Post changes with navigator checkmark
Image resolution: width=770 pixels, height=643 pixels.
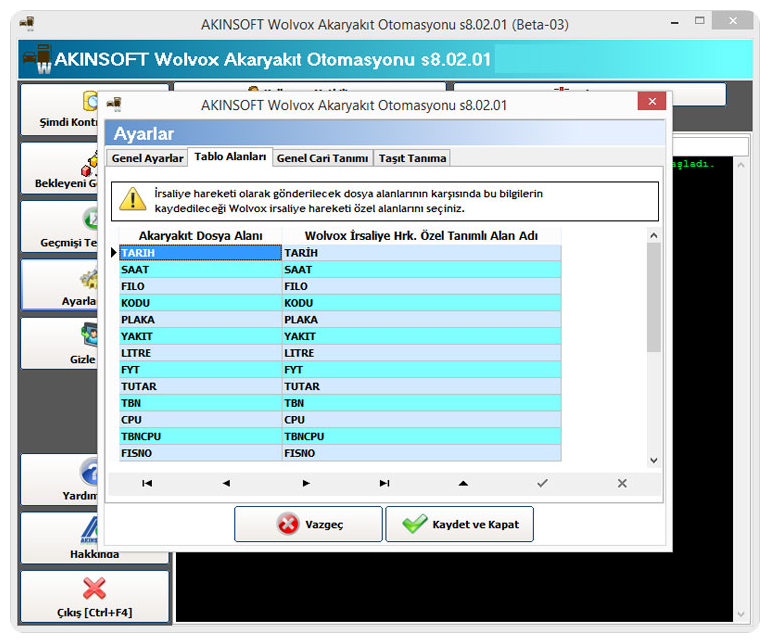542,483
